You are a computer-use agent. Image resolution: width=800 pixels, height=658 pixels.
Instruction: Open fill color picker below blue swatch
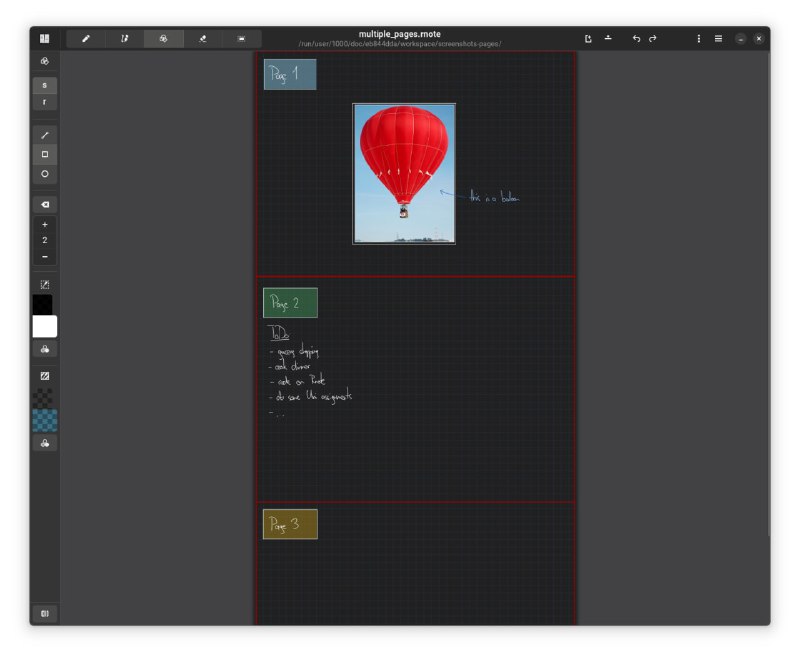click(45, 443)
